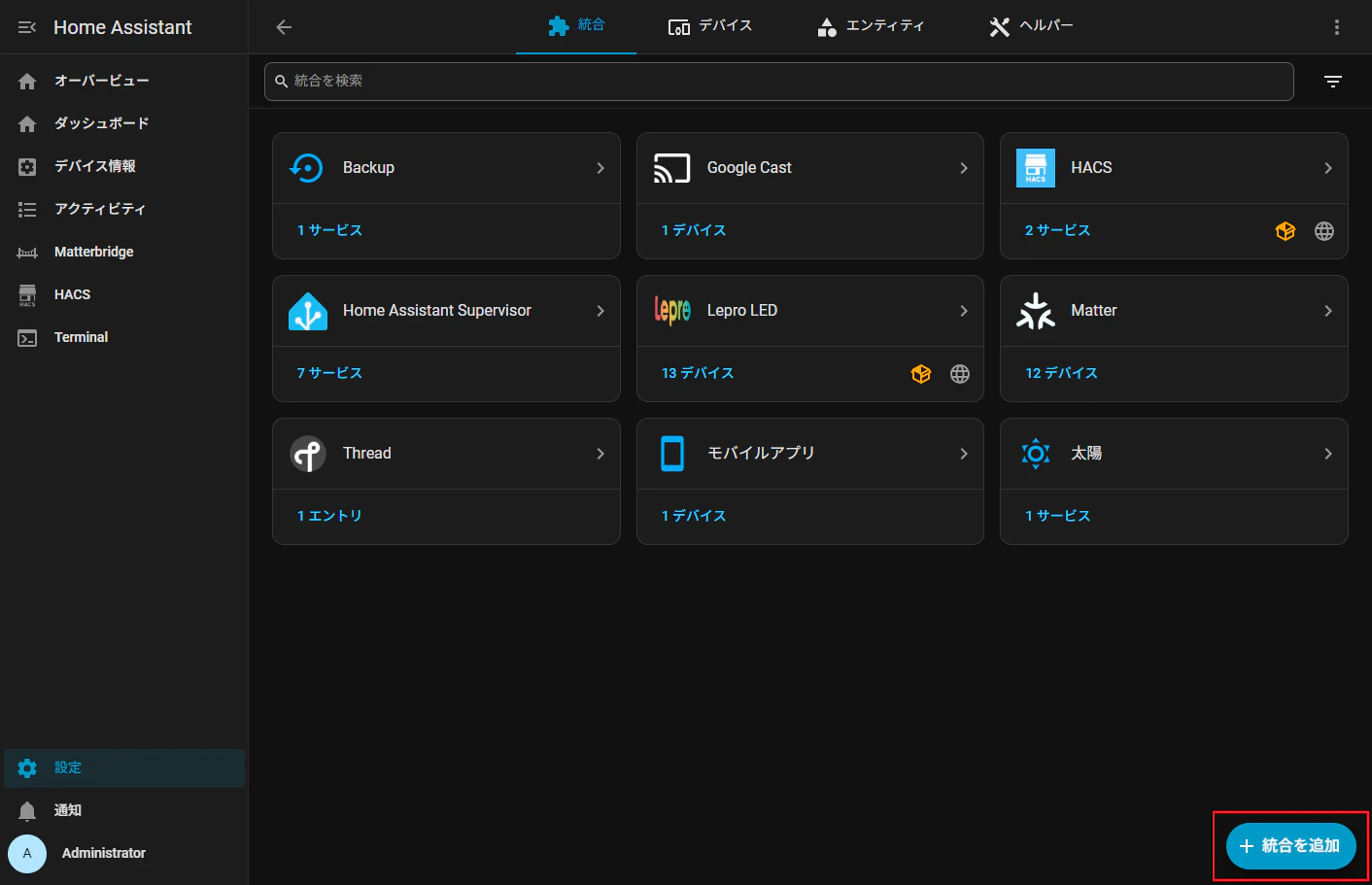This screenshot has width=1372, height=885.
Task: Click the Google Cast icon
Action: pos(671,168)
